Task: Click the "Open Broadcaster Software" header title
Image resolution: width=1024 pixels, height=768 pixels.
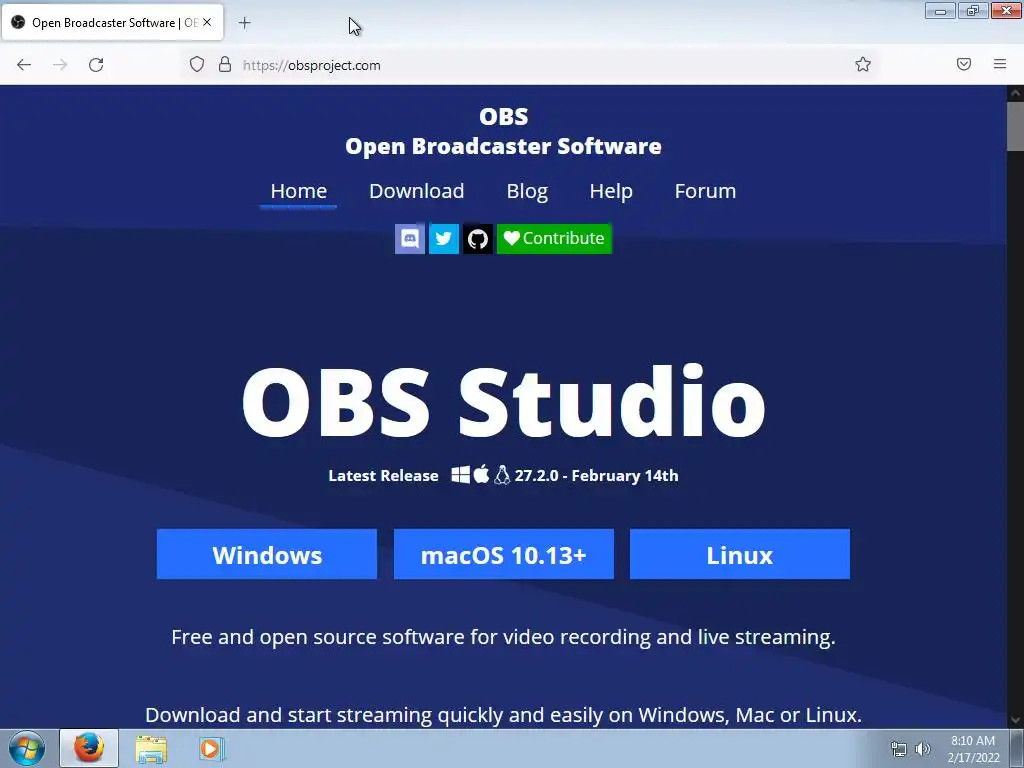Action: tap(504, 146)
